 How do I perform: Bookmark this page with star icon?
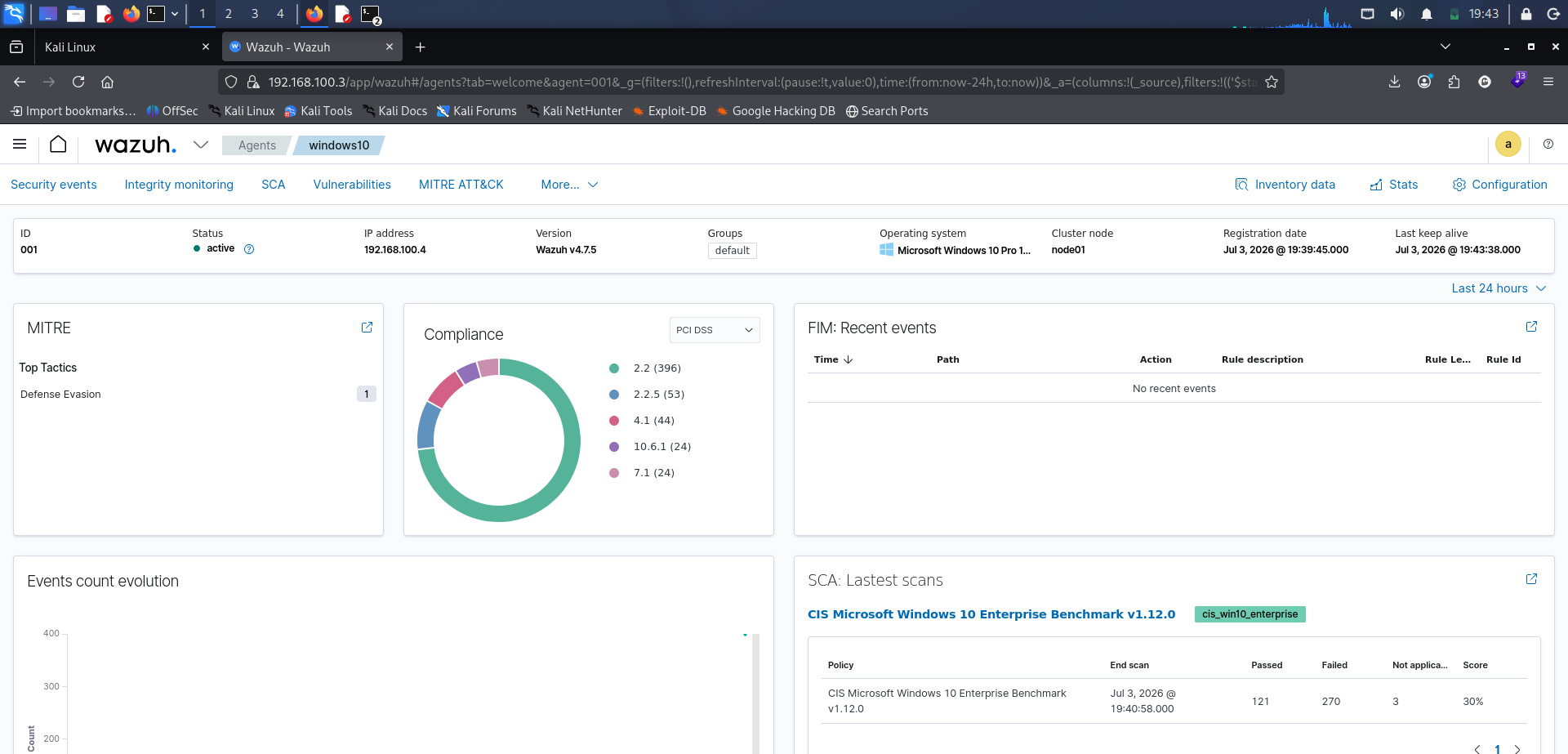(1272, 82)
